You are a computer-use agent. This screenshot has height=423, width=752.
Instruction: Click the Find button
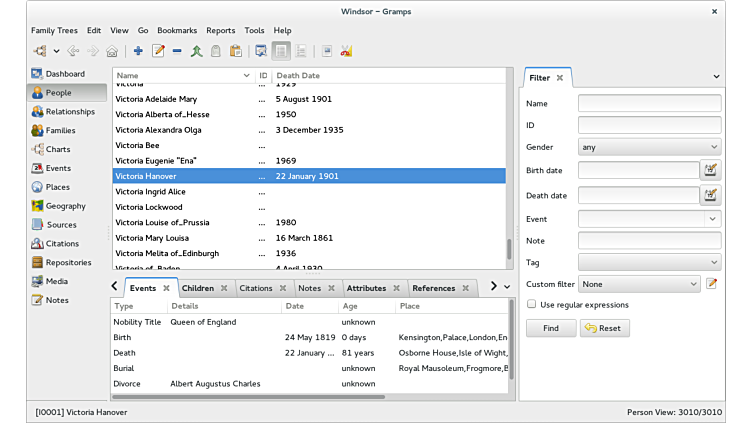click(x=551, y=328)
